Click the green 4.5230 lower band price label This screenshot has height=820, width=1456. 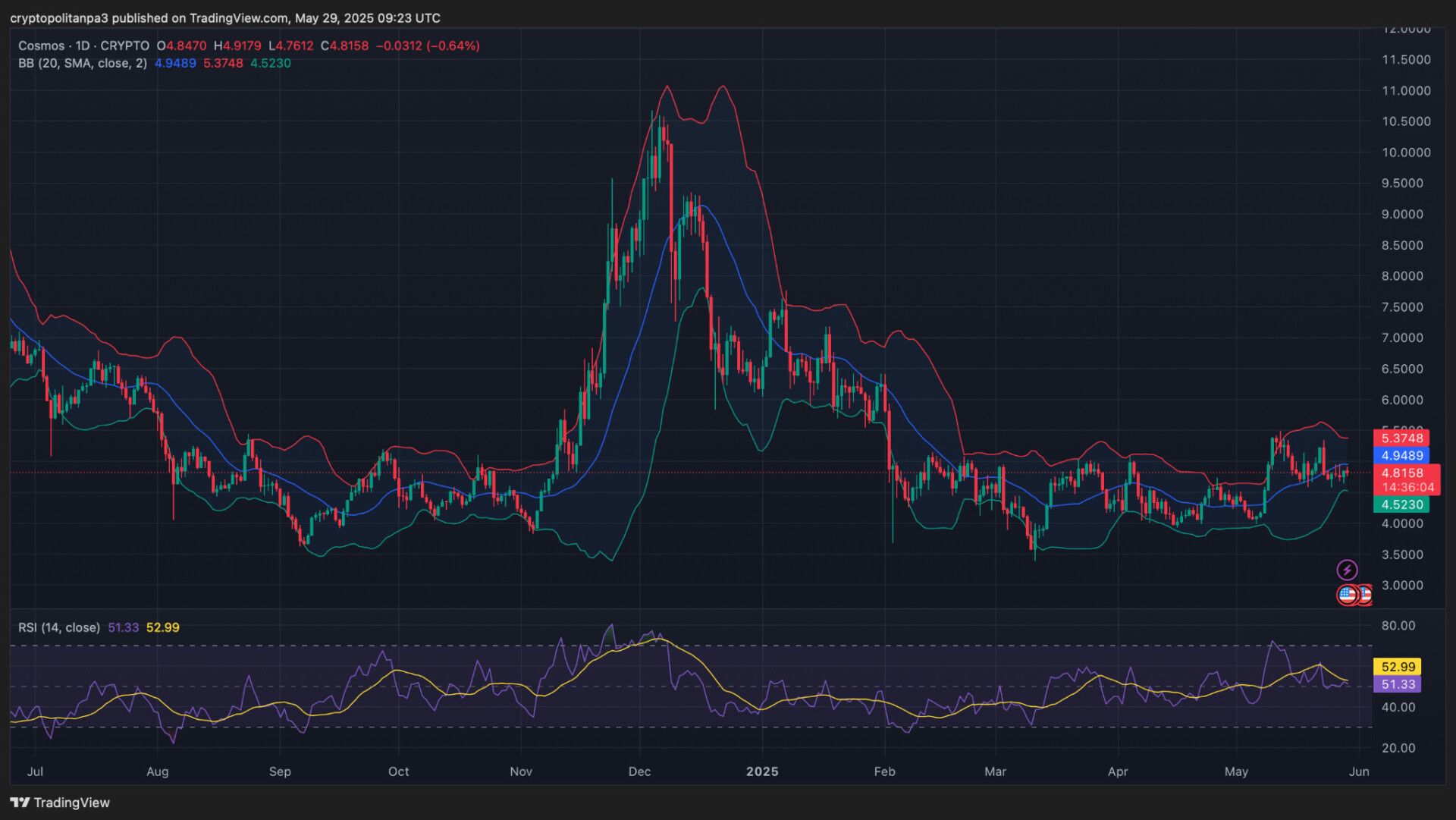[x=1401, y=505]
